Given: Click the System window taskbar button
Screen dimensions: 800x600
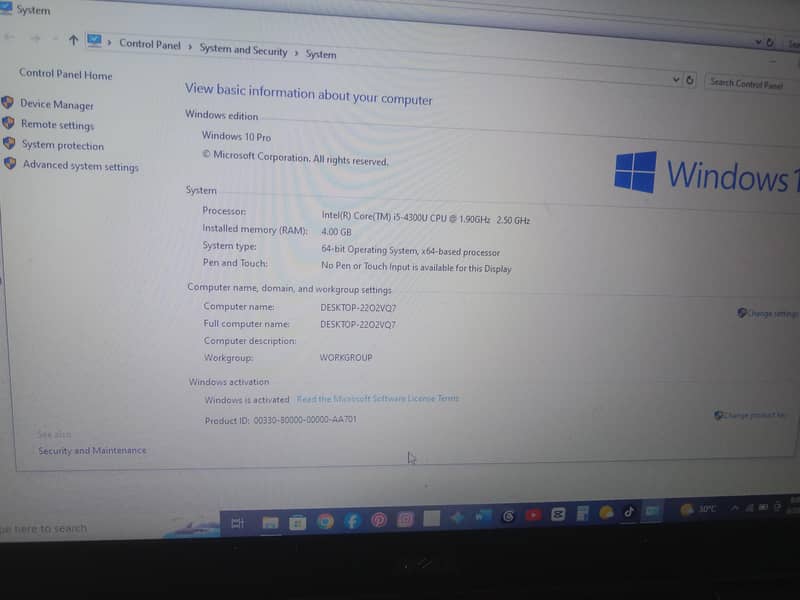Looking at the screenshot, I should (x=652, y=511).
